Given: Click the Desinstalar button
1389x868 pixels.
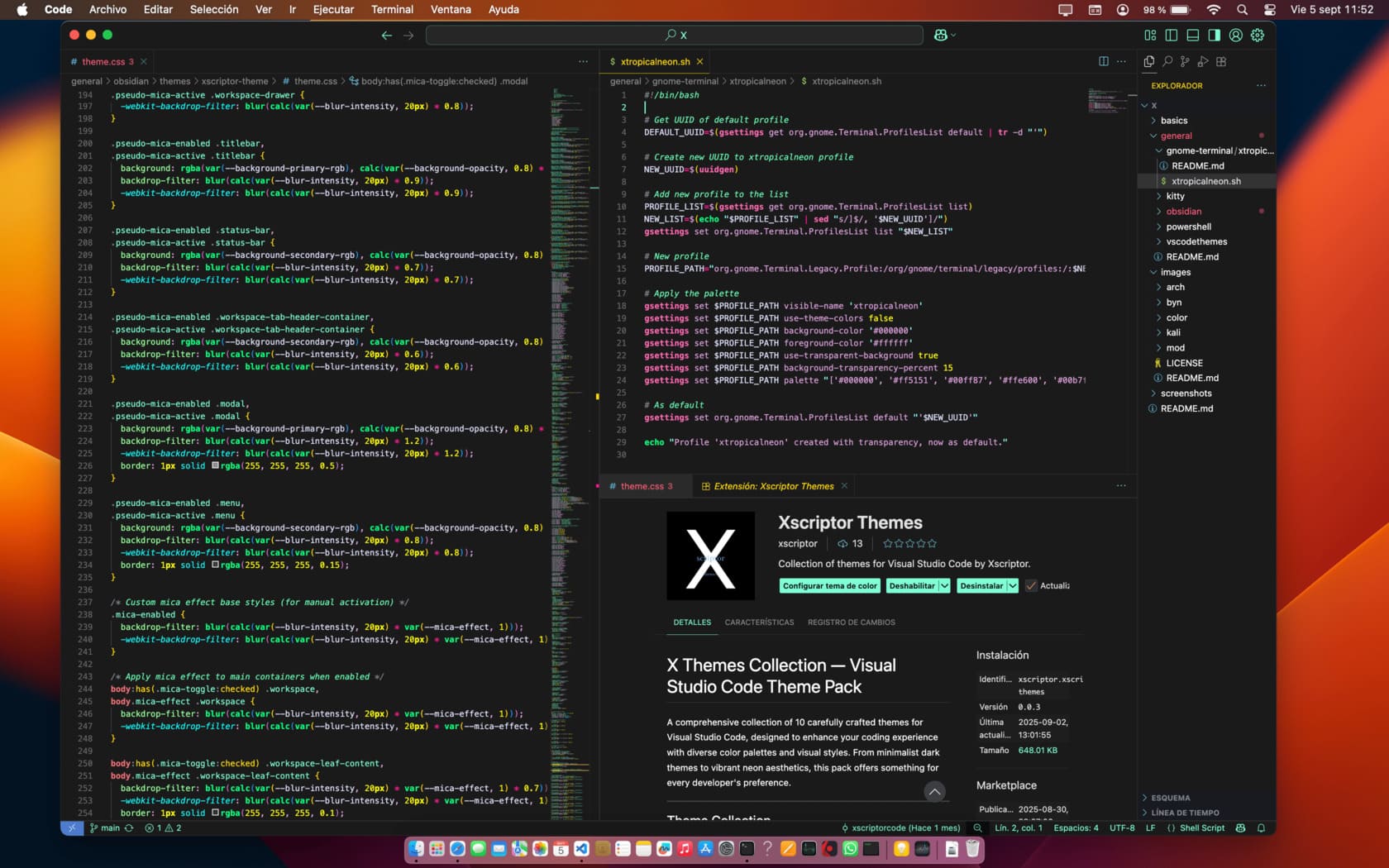Looking at the screenshot, I should pyautogui.click(x=981, y=585).
